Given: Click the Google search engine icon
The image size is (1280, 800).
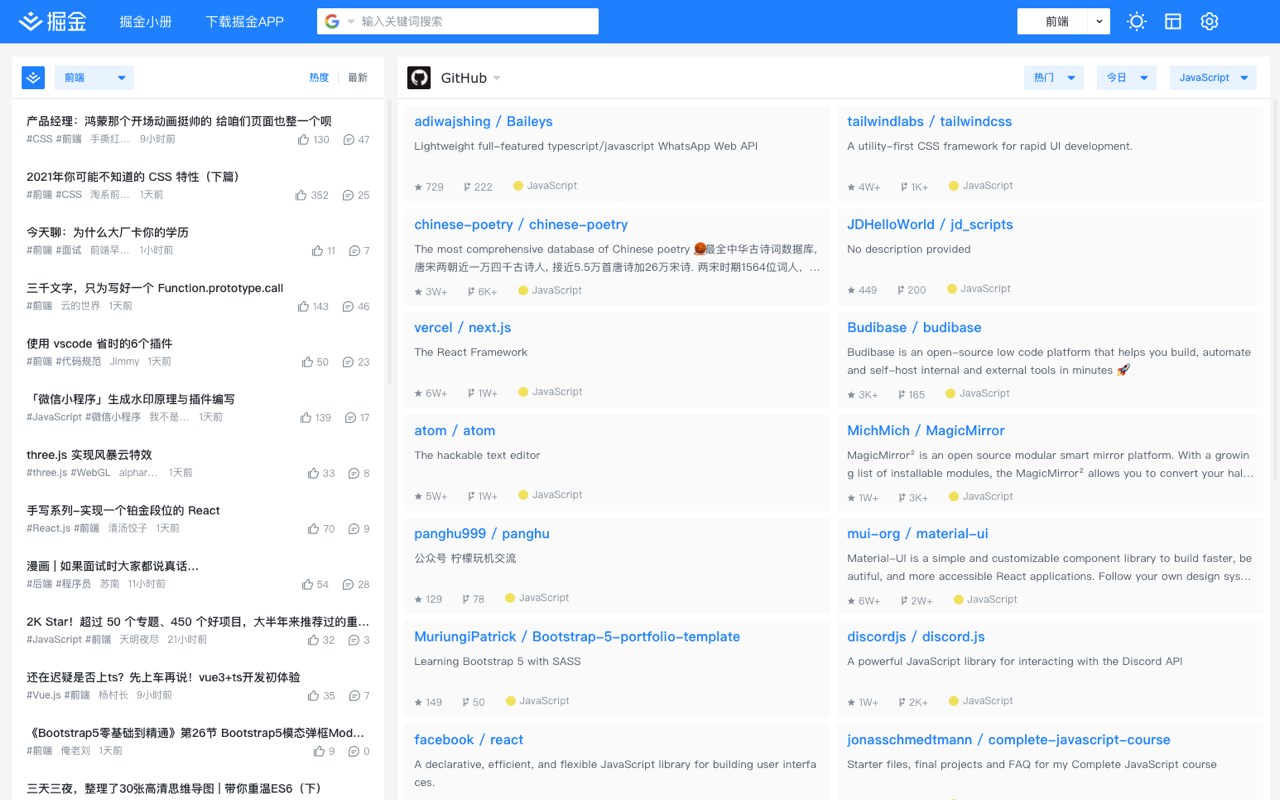Looking at the screenshot, I should (332, 21).
